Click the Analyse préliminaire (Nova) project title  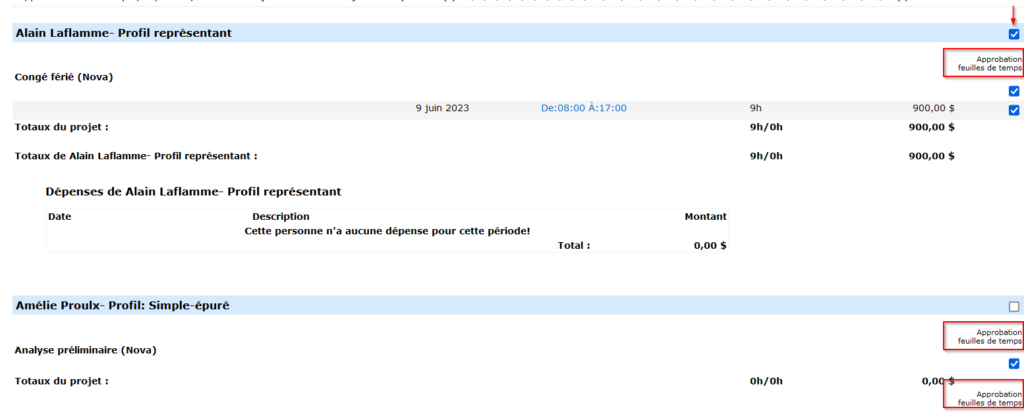click(86, 350)
